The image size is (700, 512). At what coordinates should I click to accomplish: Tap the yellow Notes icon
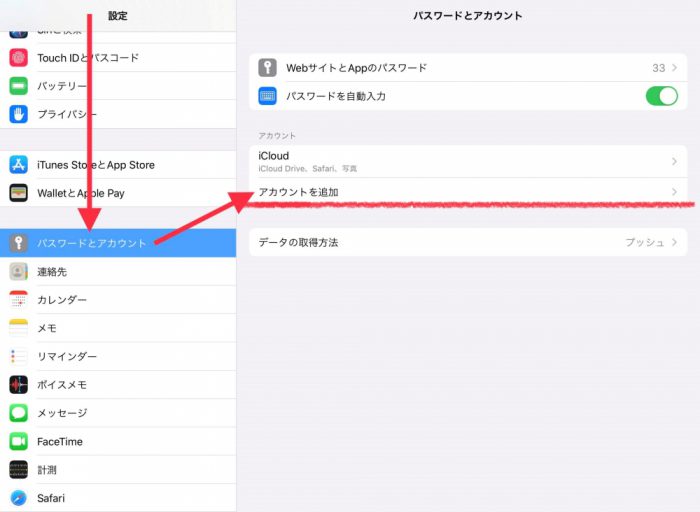click(x=18, y=328)
